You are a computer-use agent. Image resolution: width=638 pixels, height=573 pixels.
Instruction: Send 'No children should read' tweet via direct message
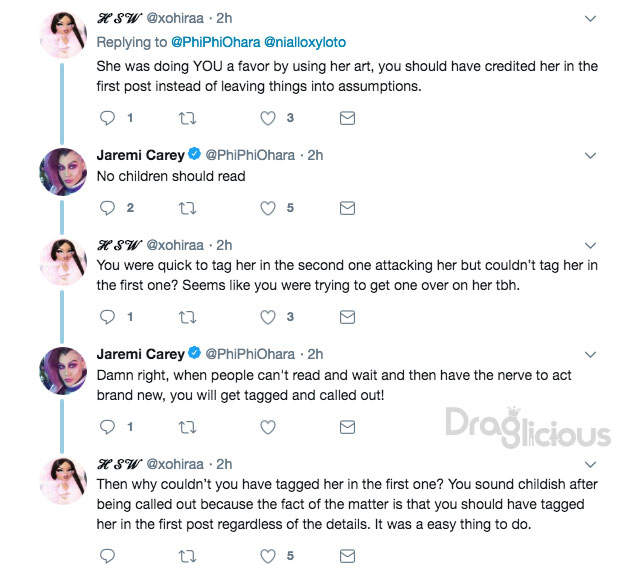point(347,208)
